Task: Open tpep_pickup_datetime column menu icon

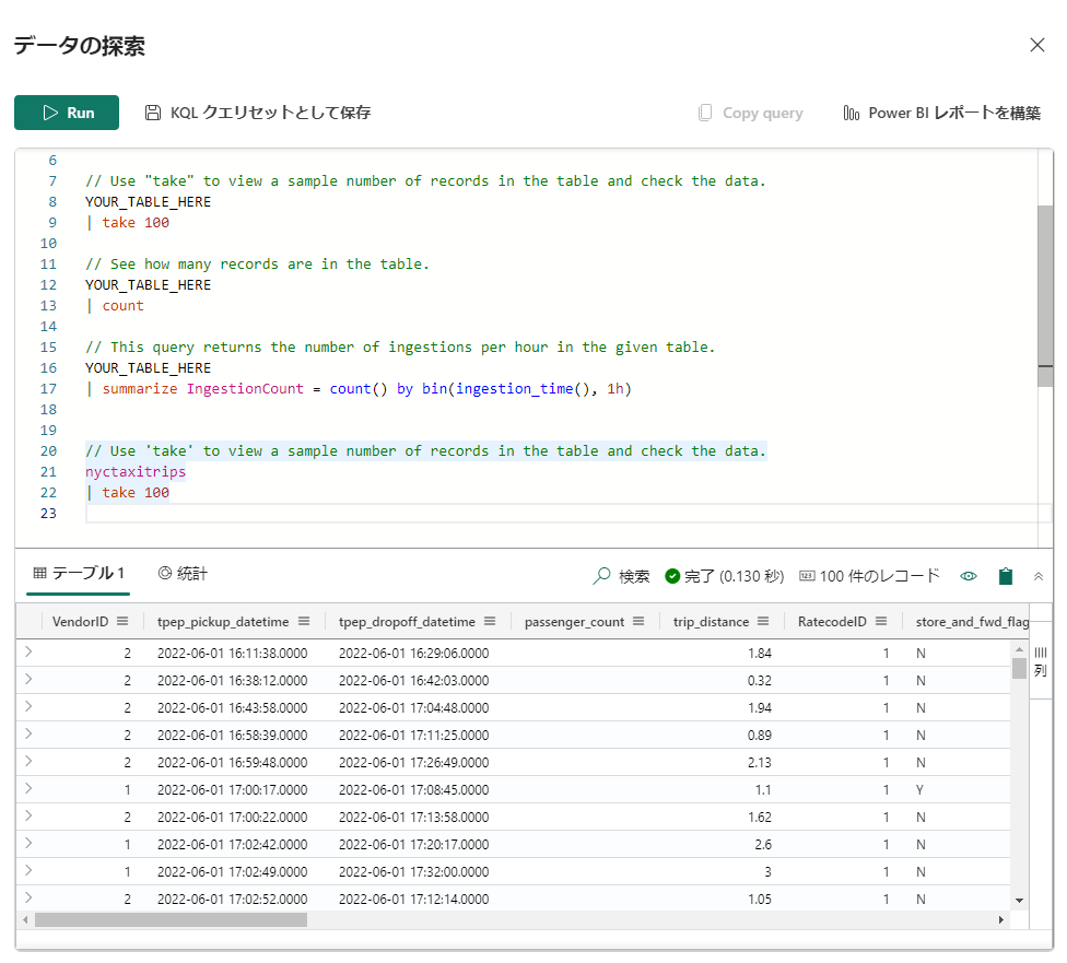Action: tap(304, 621)
